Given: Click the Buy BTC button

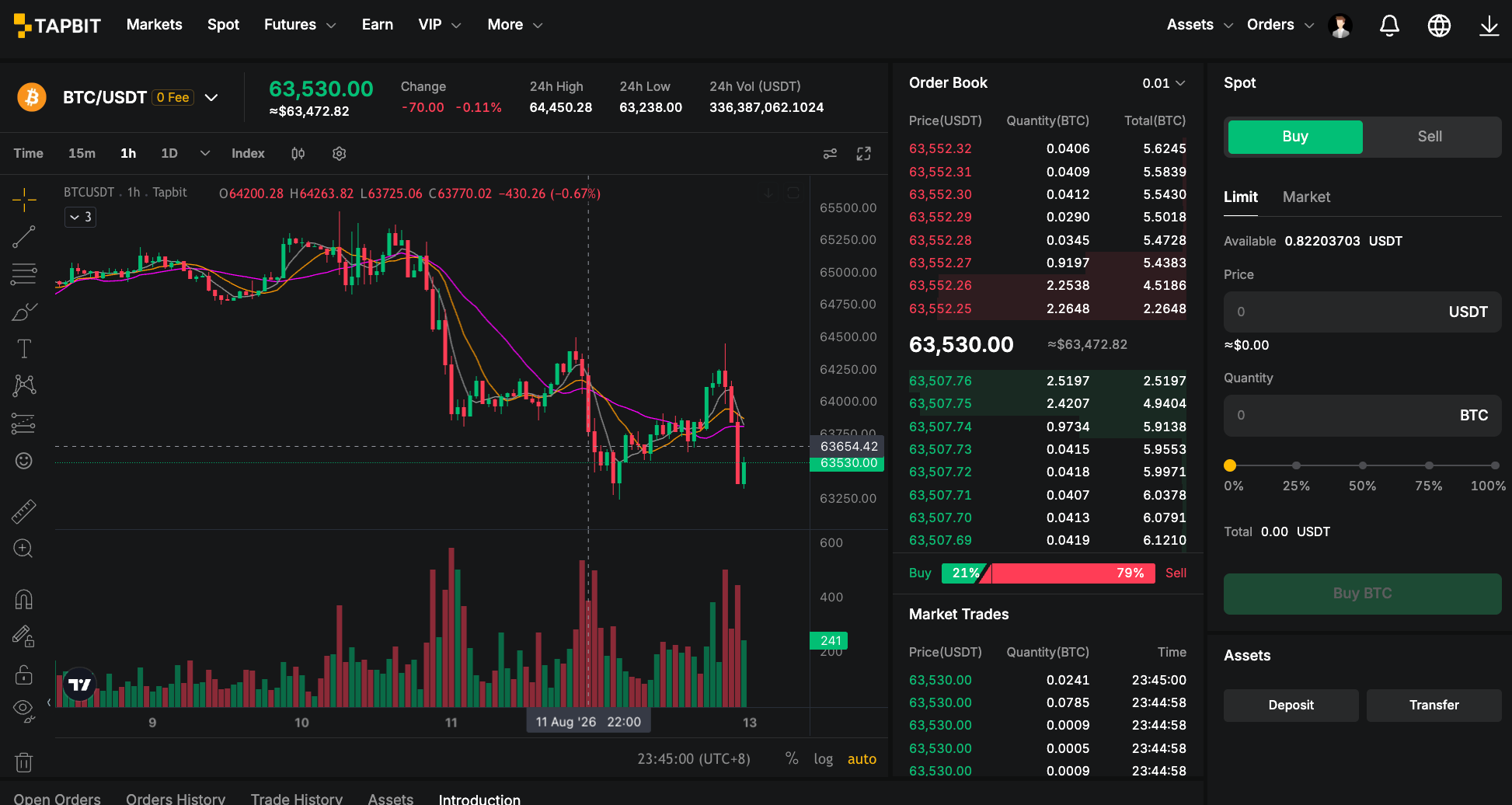Looking at the screenshot, I should (x=1362, y=594).
